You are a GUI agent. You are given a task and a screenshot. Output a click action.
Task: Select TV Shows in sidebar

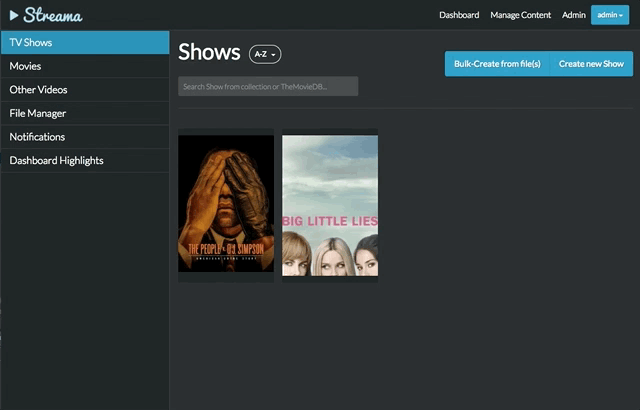click(85, 42)
